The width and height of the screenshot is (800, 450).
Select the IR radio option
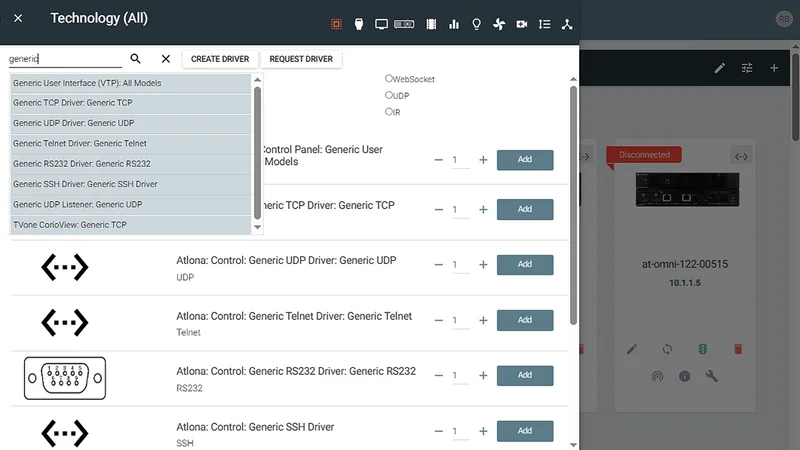click(x=389, y=111)
